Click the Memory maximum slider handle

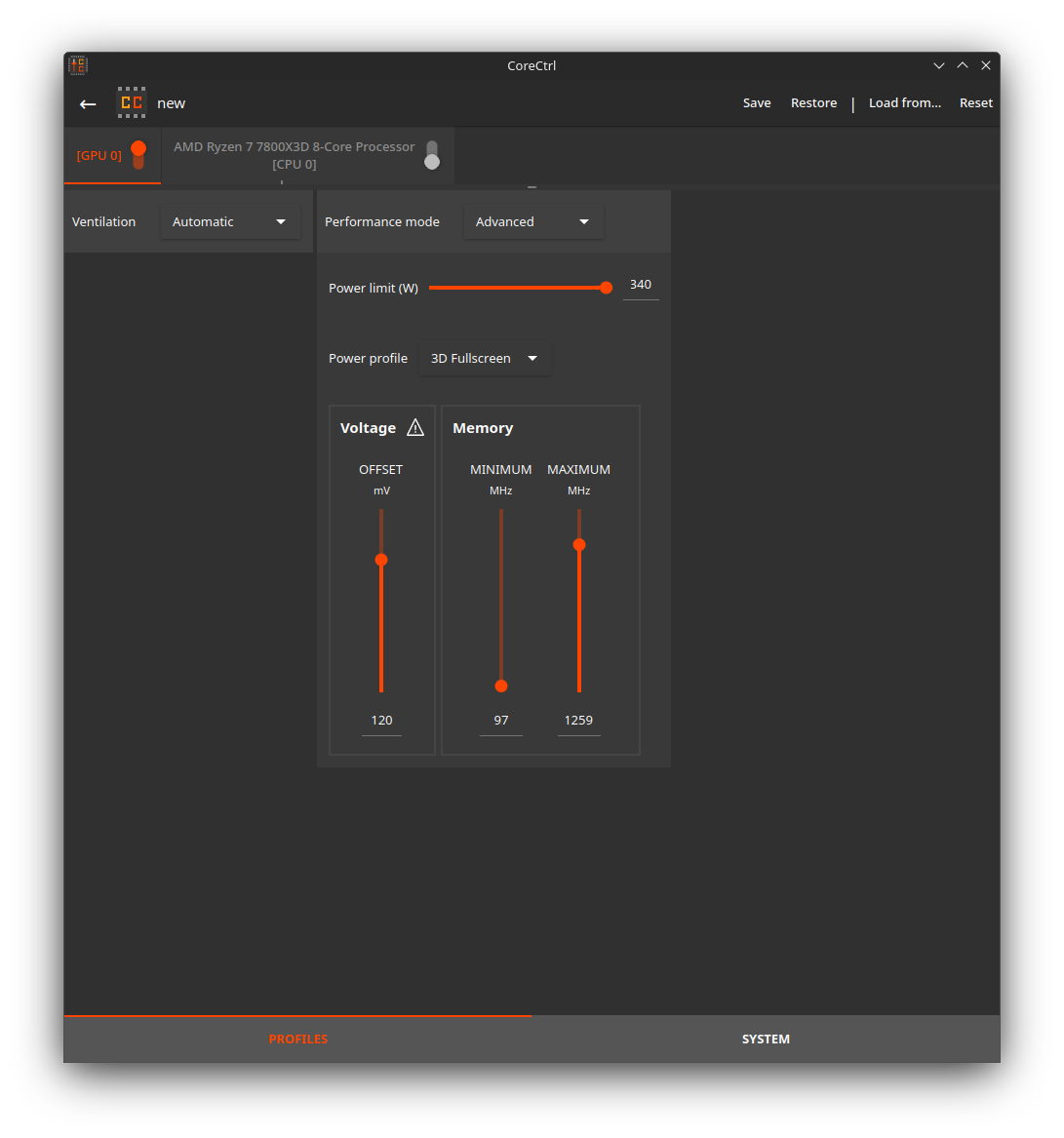click(579, 544)
